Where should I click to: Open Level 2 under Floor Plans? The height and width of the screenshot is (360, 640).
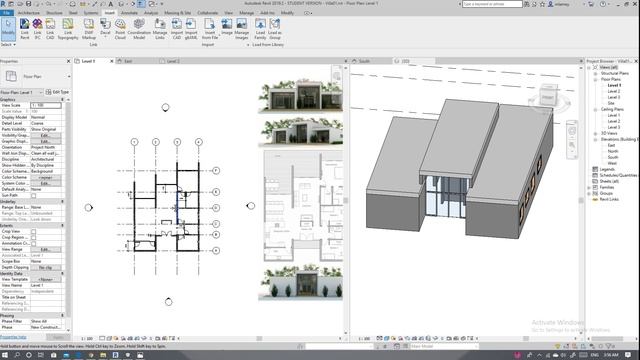[x=613, y=91]
